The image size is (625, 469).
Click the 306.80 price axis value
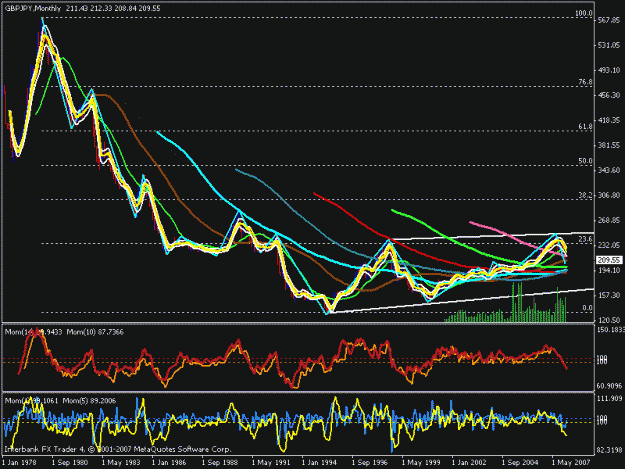point(609,195)
